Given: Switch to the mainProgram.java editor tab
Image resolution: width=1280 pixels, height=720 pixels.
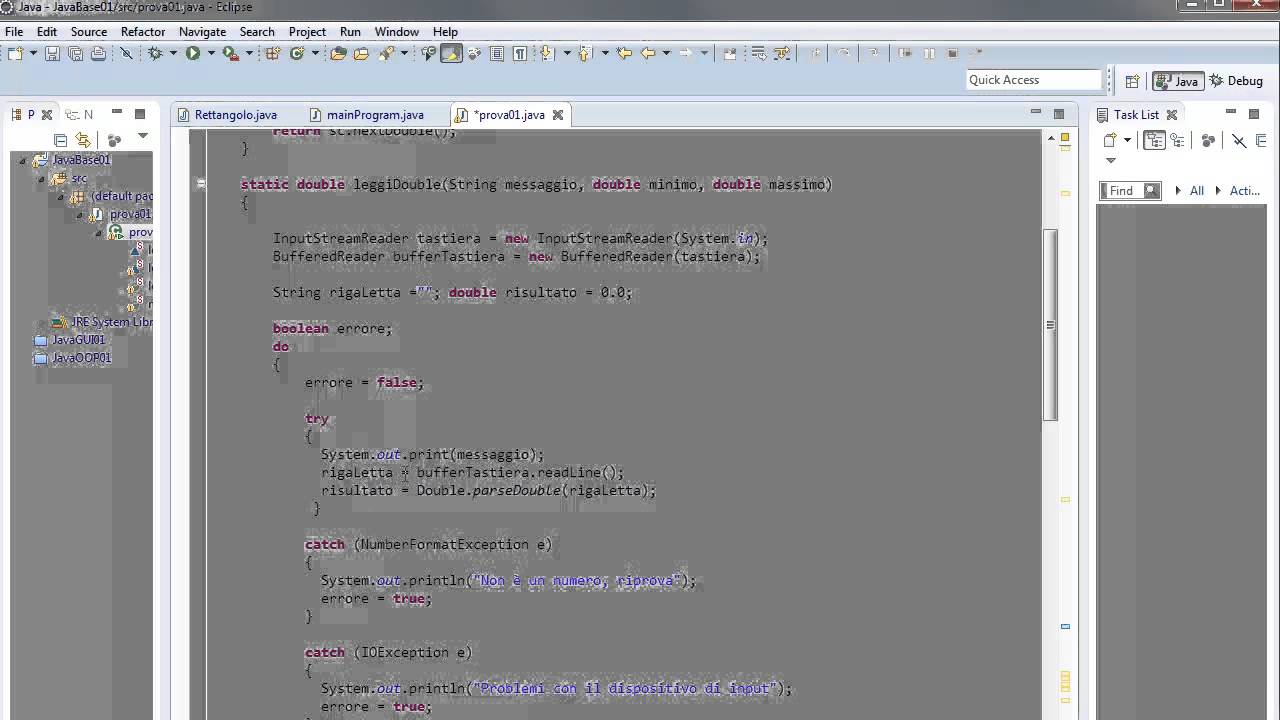Looking at the screenshot, I should tap(367, 115).
